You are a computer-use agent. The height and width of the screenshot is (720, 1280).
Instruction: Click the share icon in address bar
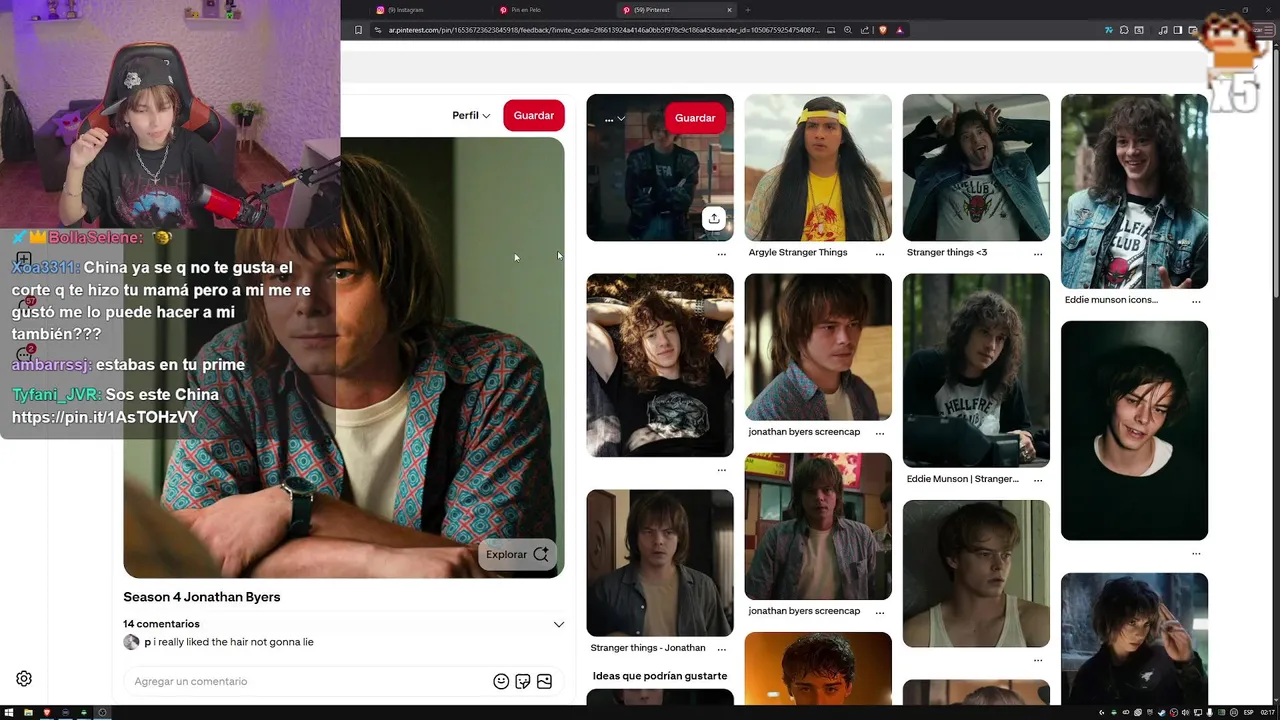pos(864,30)
